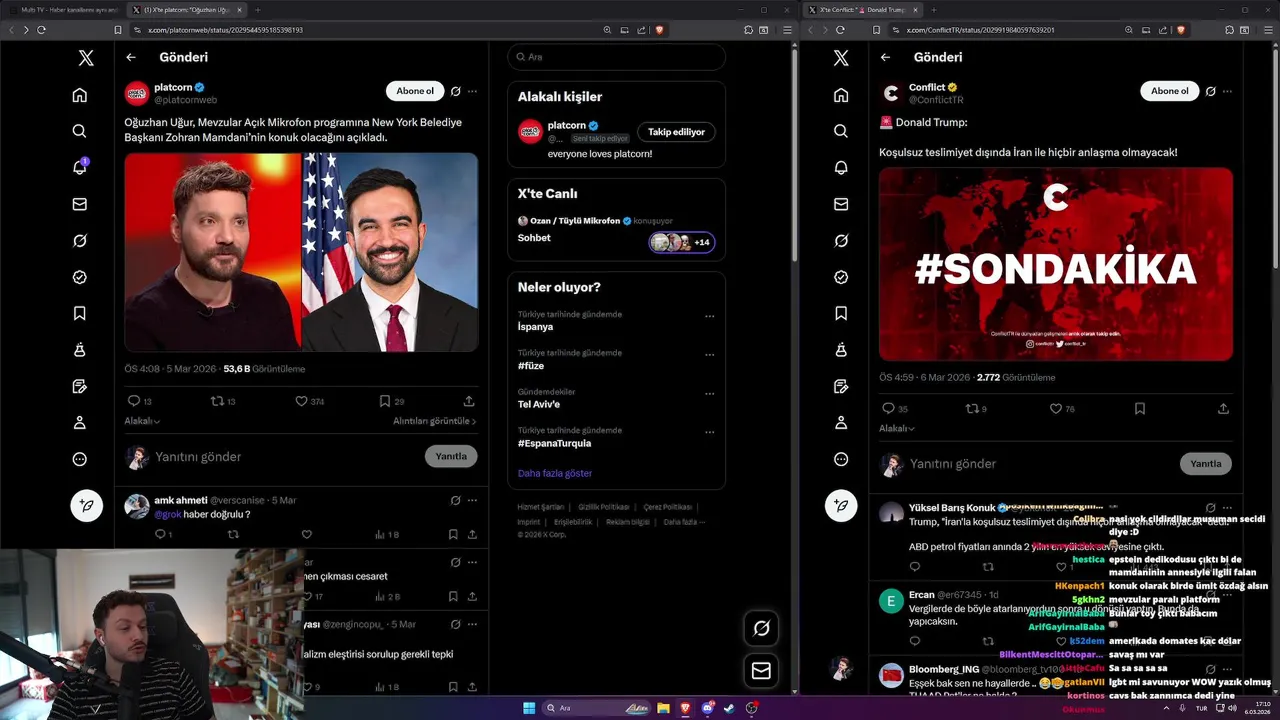1280x720 pixels.
Task: Focus the Ara search field on X
Action: [616, 57]
